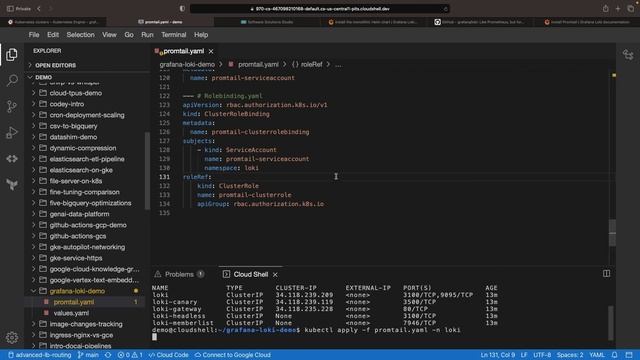Click the layout icon in status bar
The height and width of the screenshot is (360, 640).
629,355
